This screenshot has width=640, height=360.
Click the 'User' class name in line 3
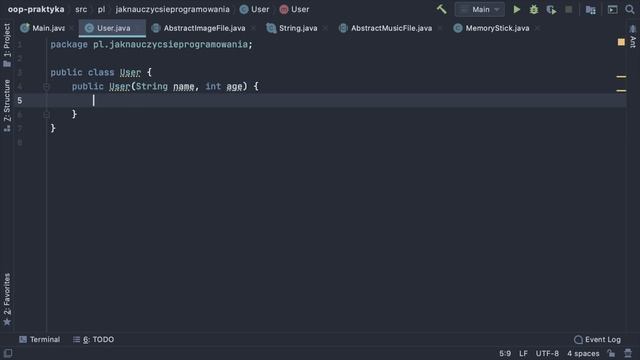[130, 72]
